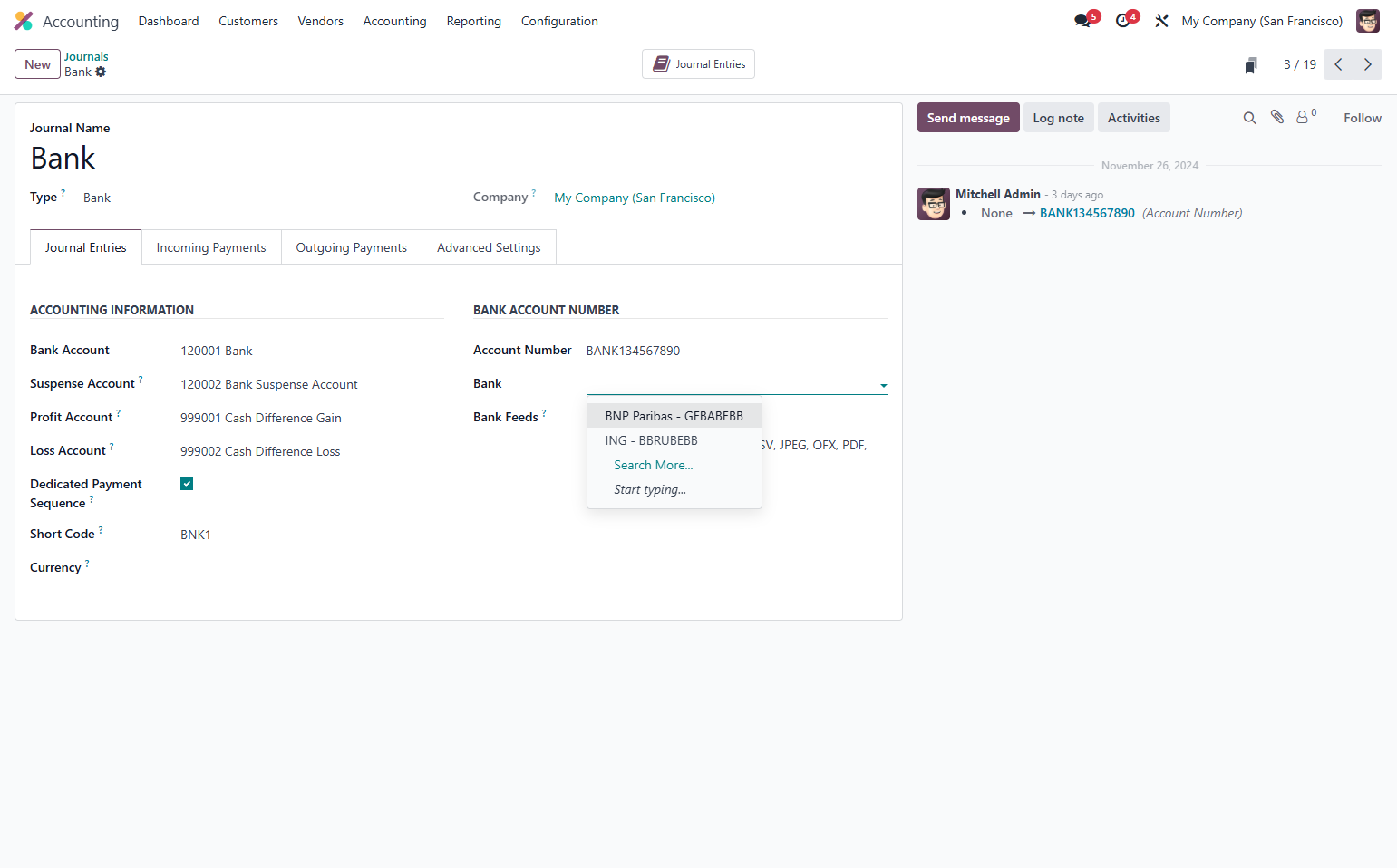
Task: Show followers list icon
Action: 1305,117
